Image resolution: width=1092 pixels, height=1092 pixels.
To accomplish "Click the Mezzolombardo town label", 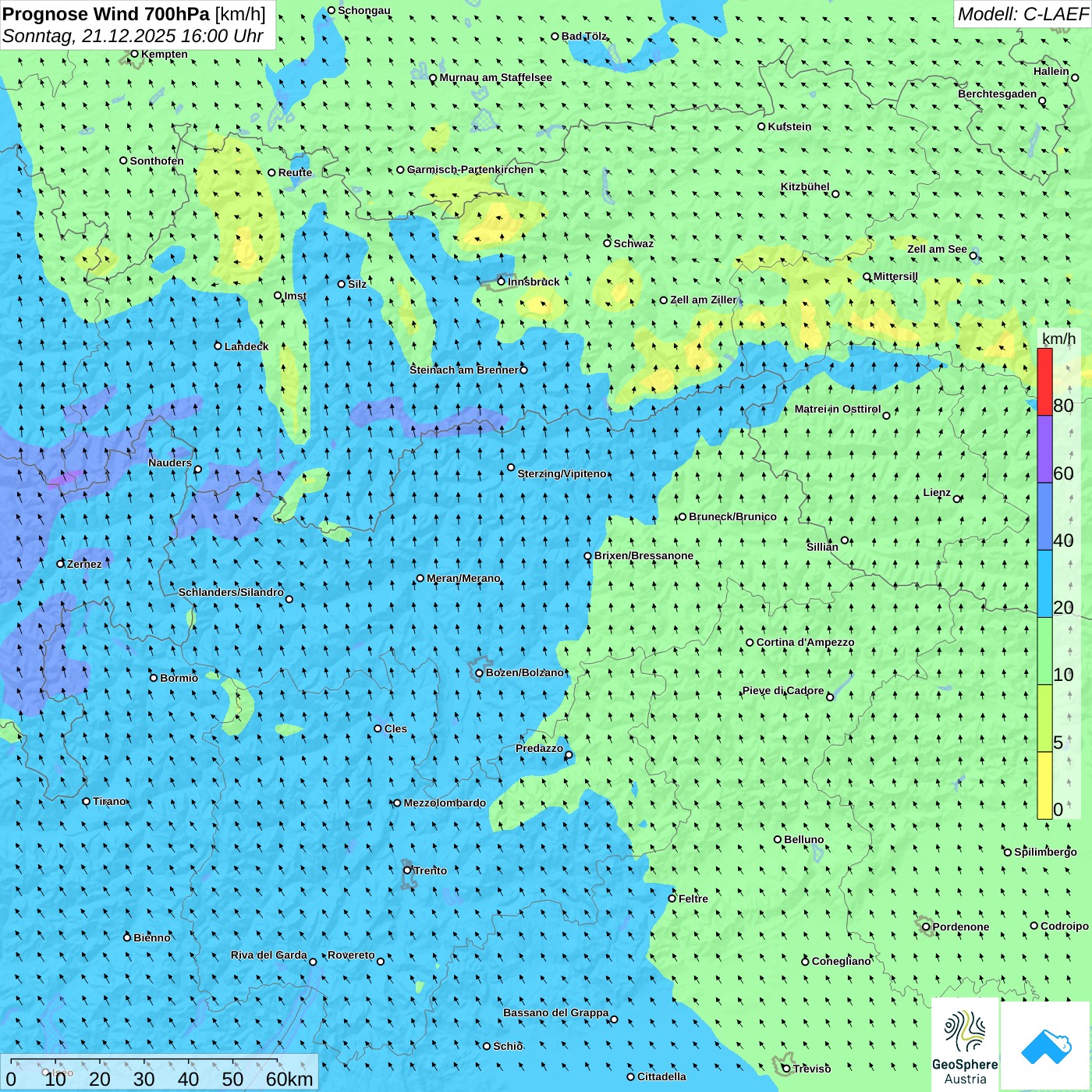I will pos(445,803).
